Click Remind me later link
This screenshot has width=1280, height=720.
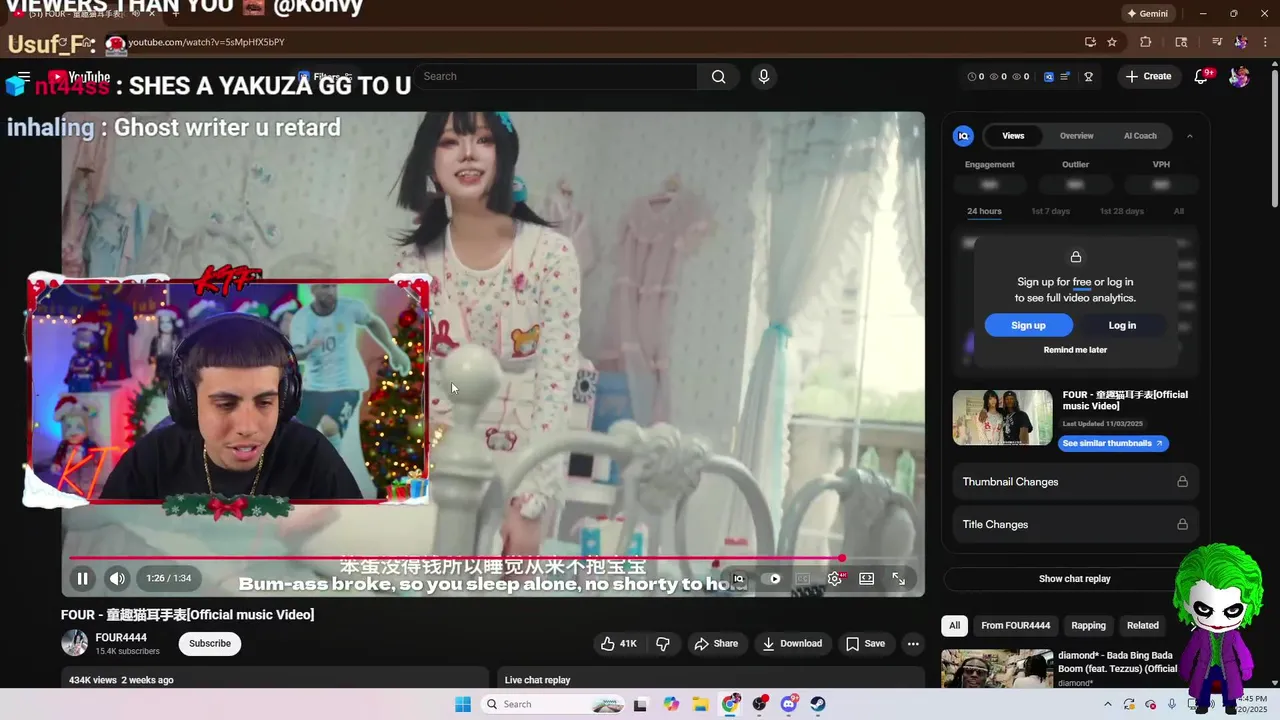pos(1075,350)
